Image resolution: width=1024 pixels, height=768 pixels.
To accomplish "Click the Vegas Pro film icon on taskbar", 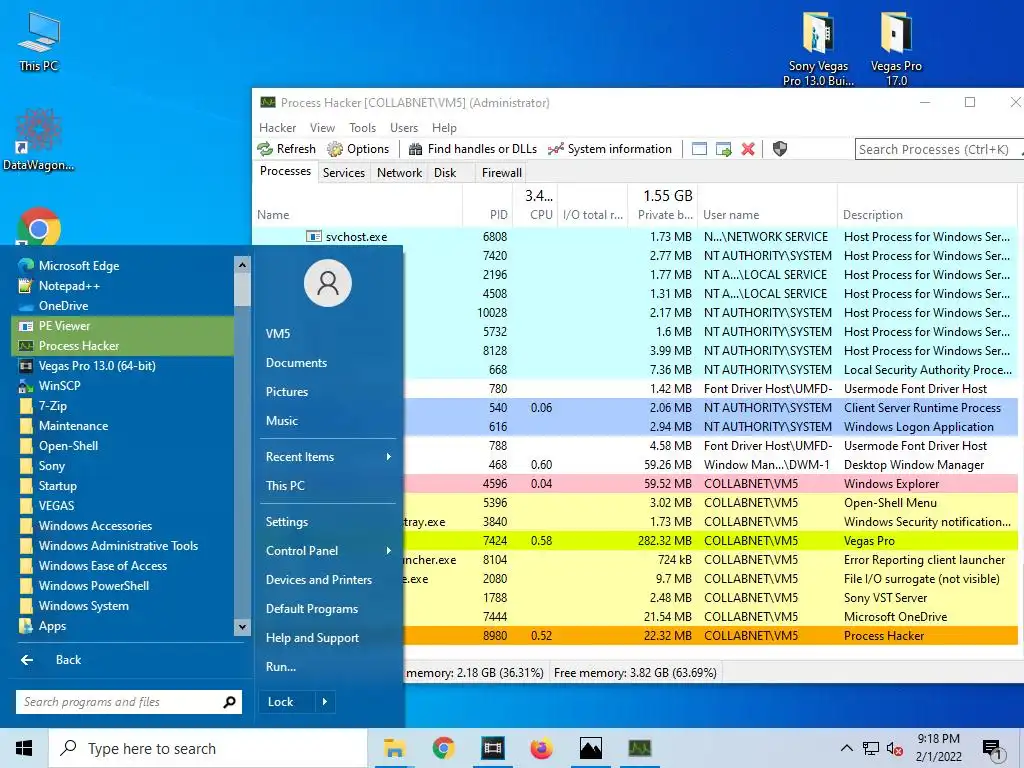I will [x=492, y=748].
